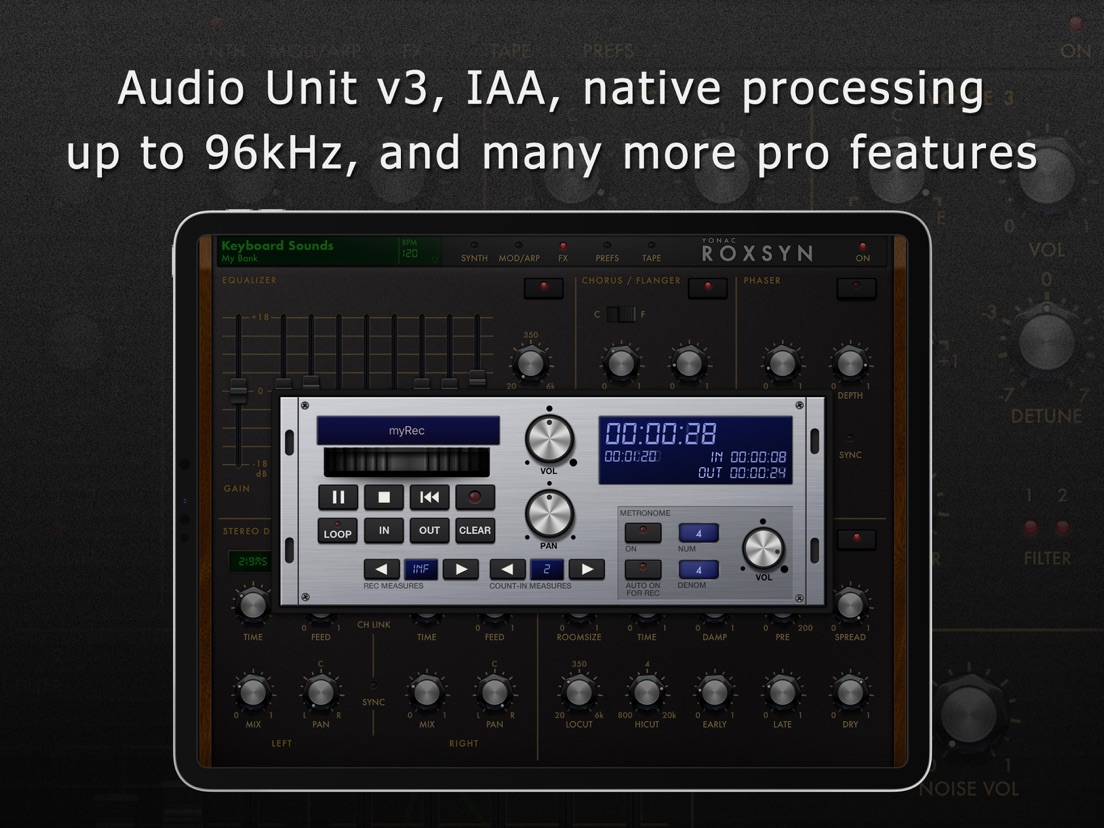
Task: Open the PREFS tab
Action: (607, 253)
